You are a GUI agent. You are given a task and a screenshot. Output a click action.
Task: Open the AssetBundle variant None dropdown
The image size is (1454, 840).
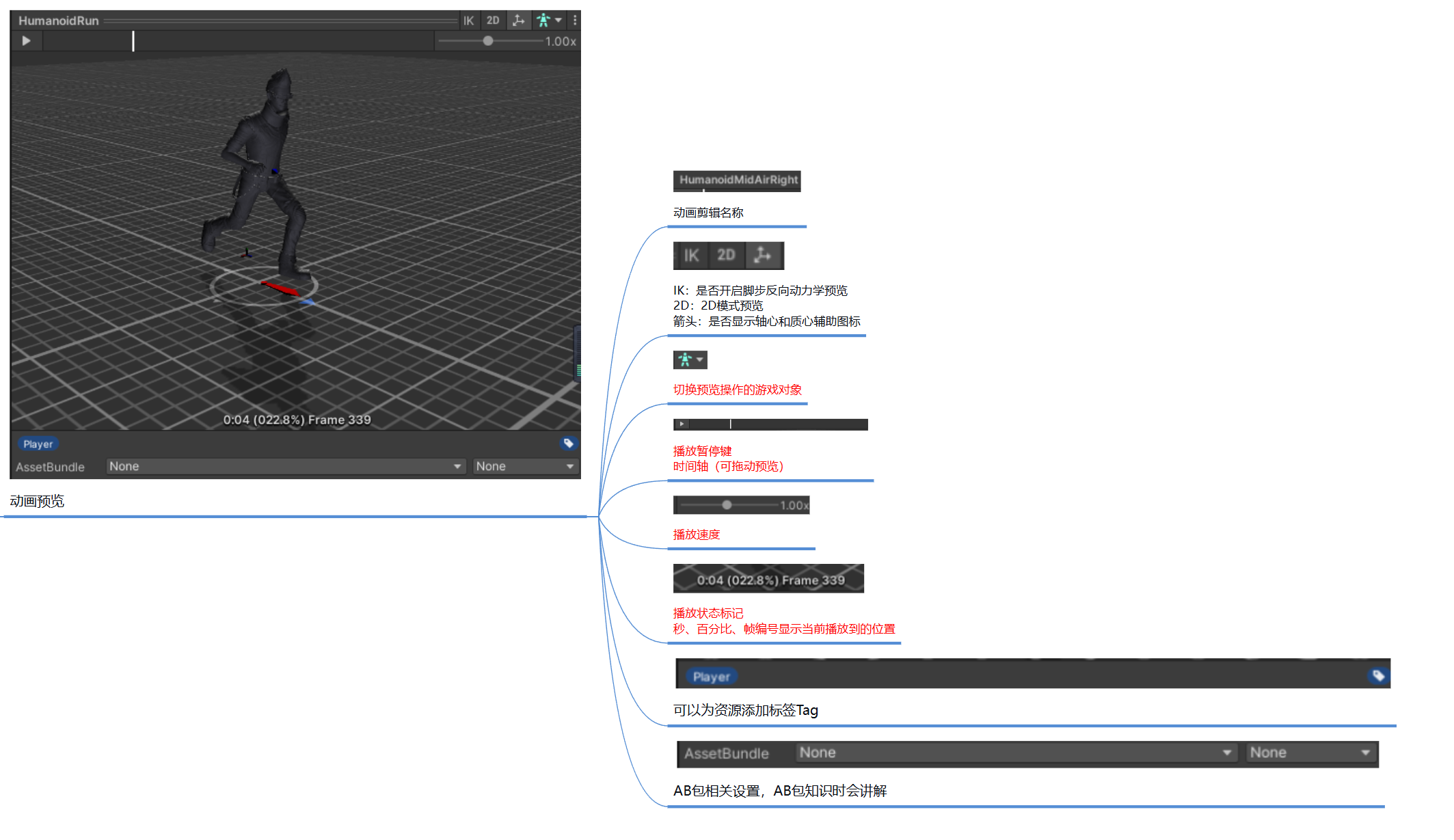524,466
